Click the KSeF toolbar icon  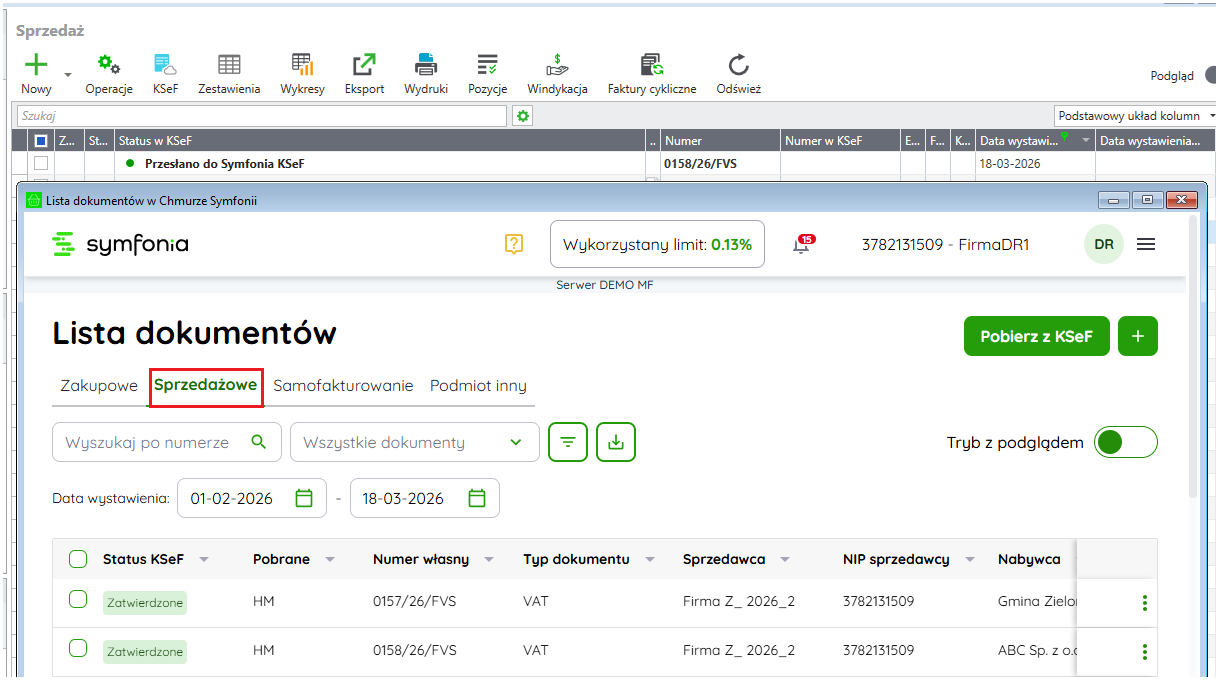click(165, 66)
